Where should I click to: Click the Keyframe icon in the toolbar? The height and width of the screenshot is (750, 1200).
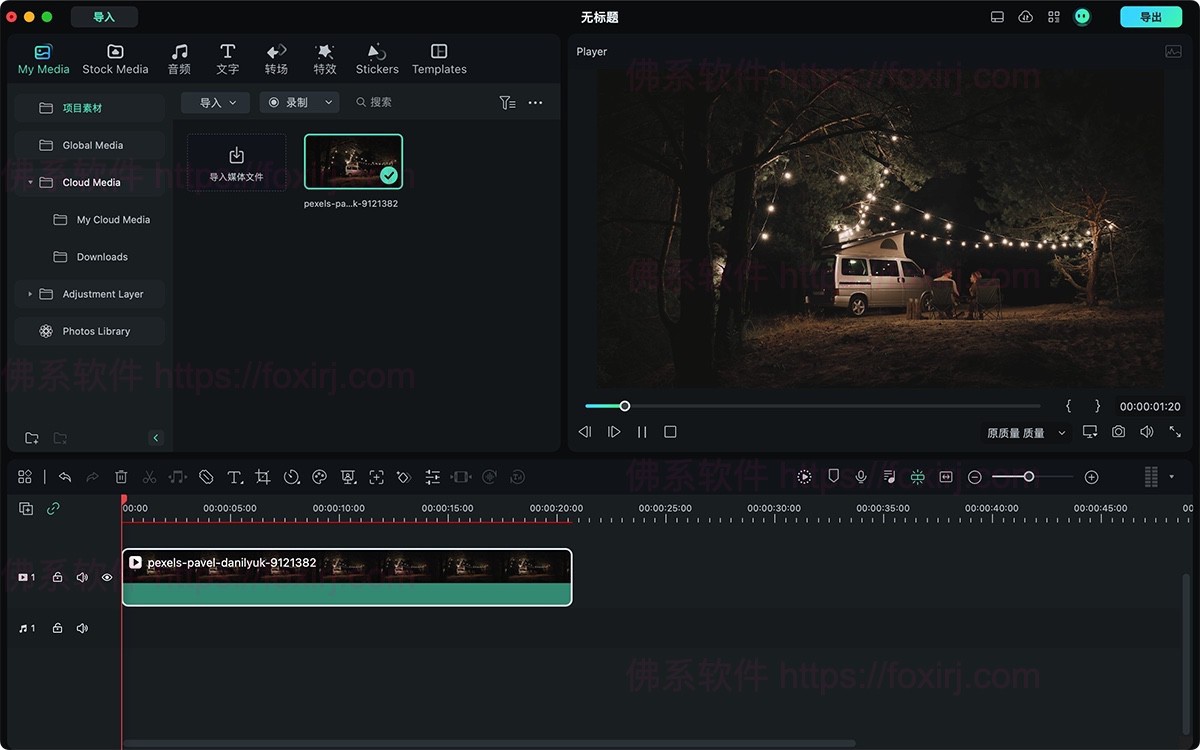(x=405, y=477)
